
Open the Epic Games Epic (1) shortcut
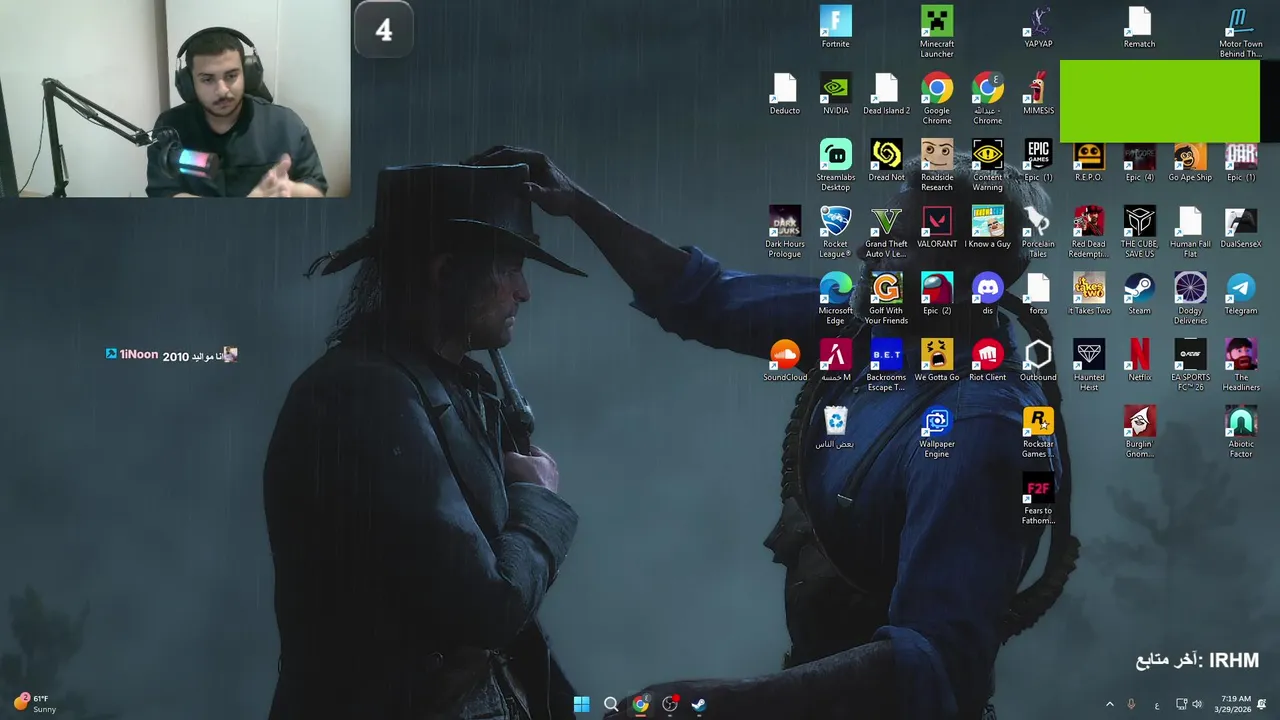pos(1038,161)
